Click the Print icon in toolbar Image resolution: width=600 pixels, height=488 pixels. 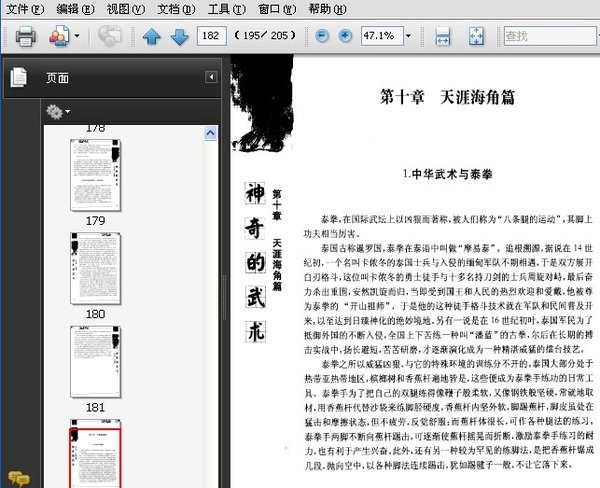[24, 36]
